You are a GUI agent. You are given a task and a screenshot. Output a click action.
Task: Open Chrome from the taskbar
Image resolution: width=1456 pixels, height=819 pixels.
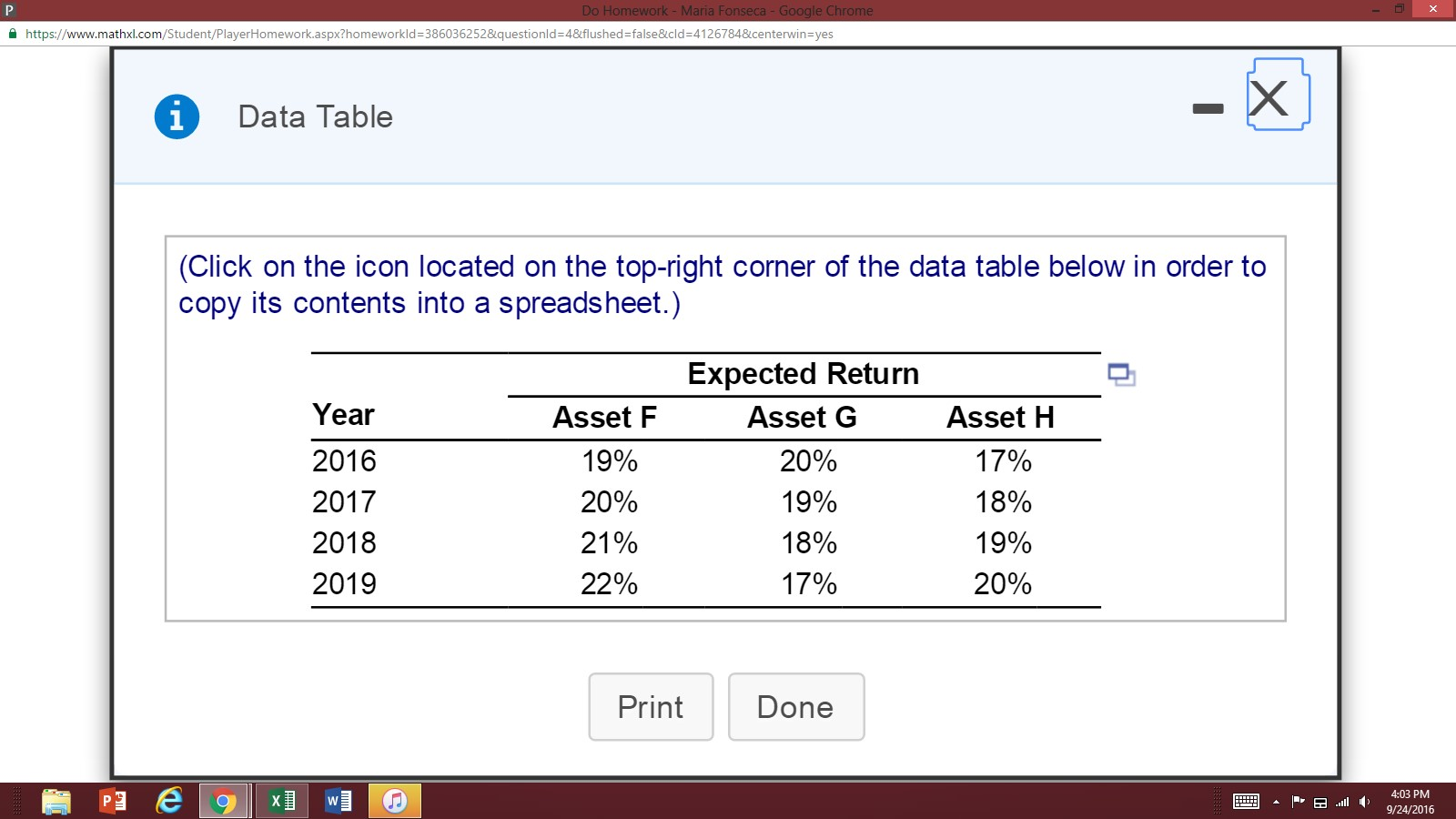pyautogui.click(x=224, y=801)
